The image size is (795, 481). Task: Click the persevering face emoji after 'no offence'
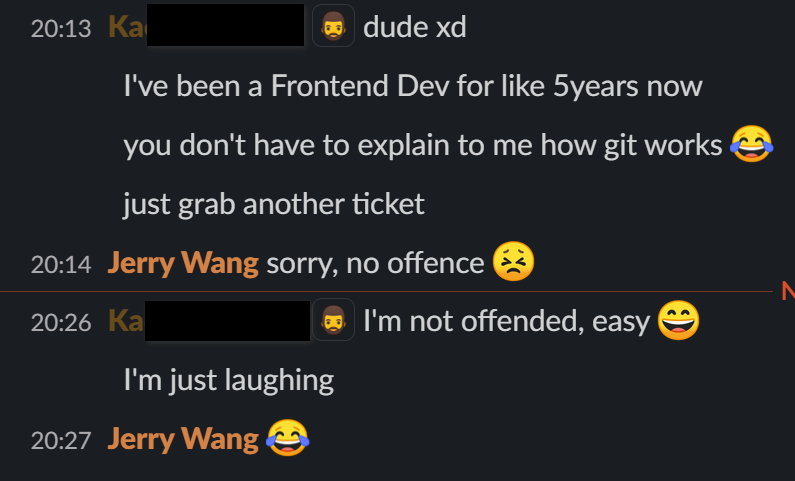pos(514,262)
